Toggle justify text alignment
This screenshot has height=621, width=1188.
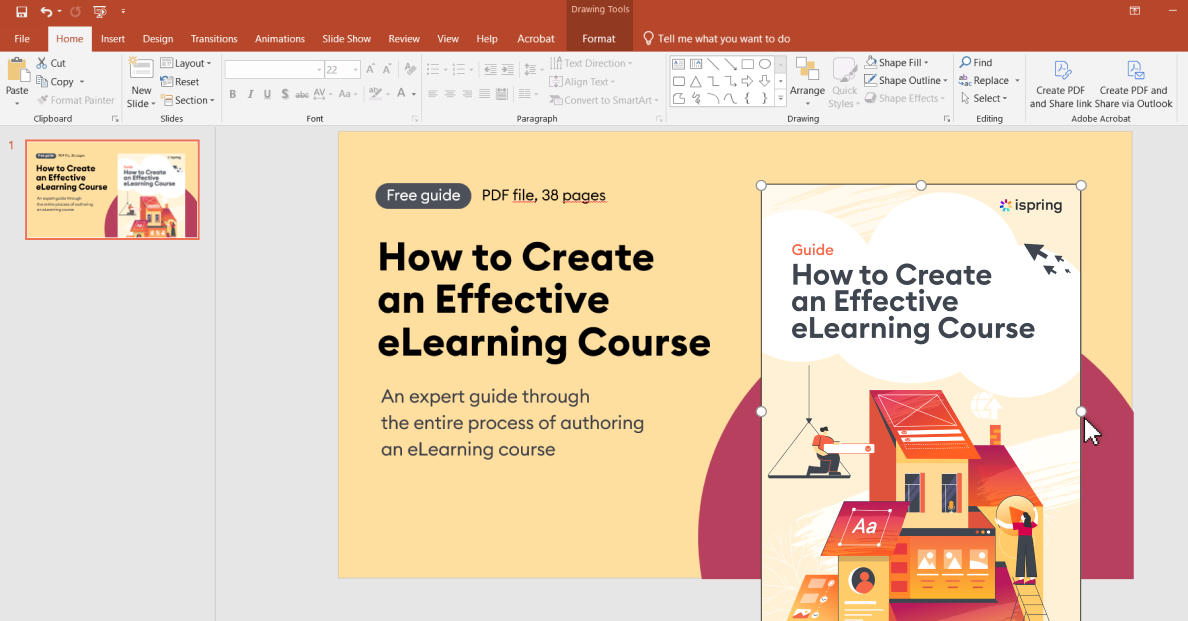pos(484,94)
